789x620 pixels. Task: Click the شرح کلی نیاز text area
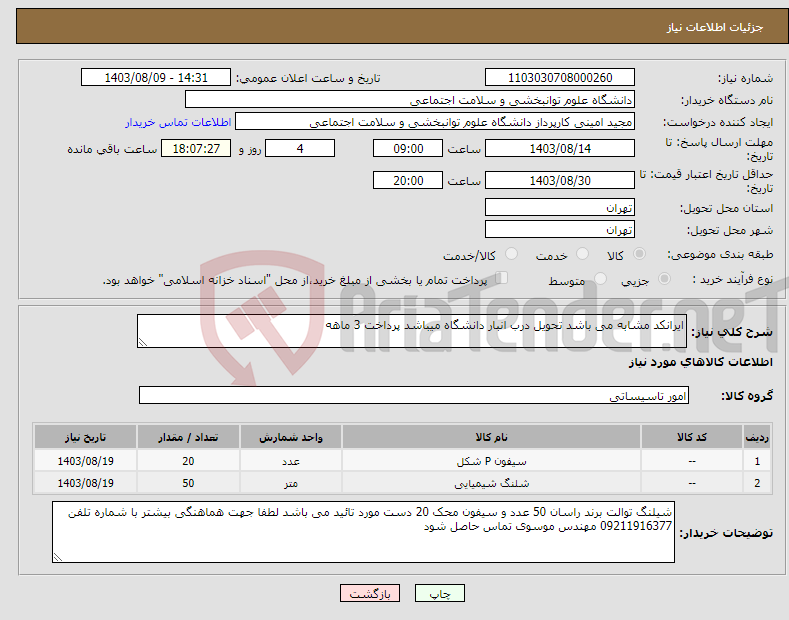coord(412,331)
